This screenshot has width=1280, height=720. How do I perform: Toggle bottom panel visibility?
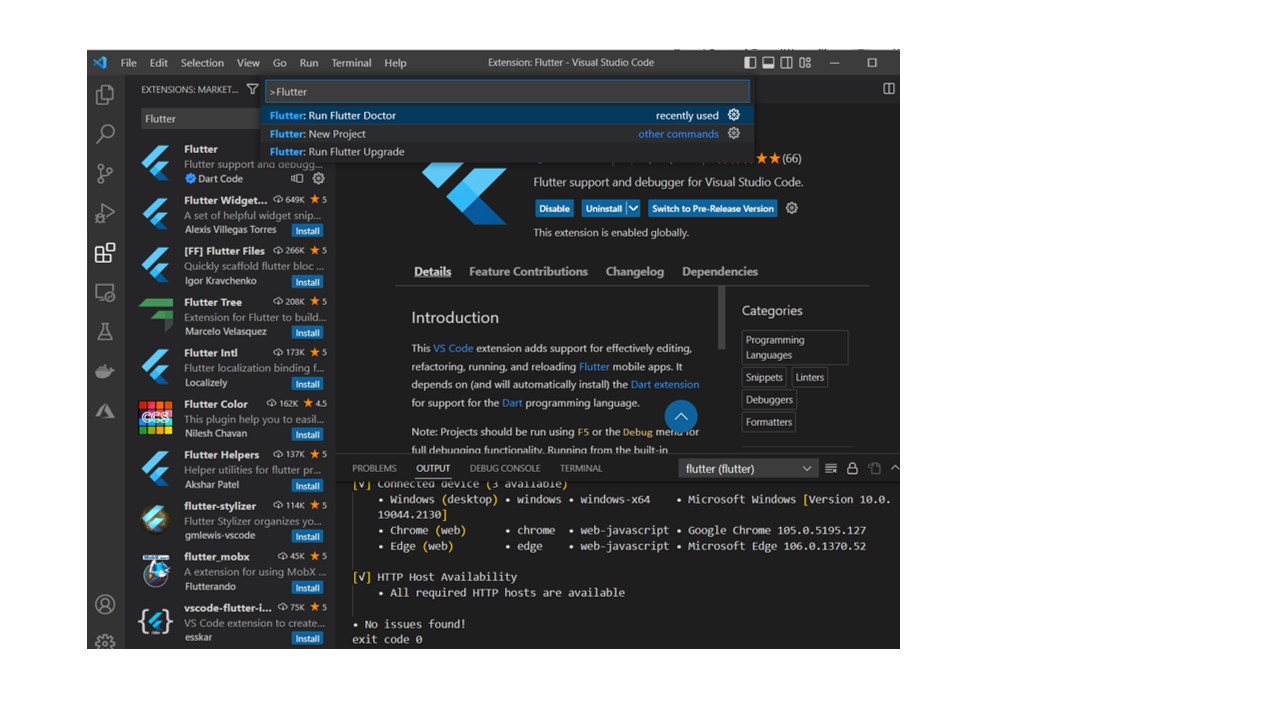(768, 62)
